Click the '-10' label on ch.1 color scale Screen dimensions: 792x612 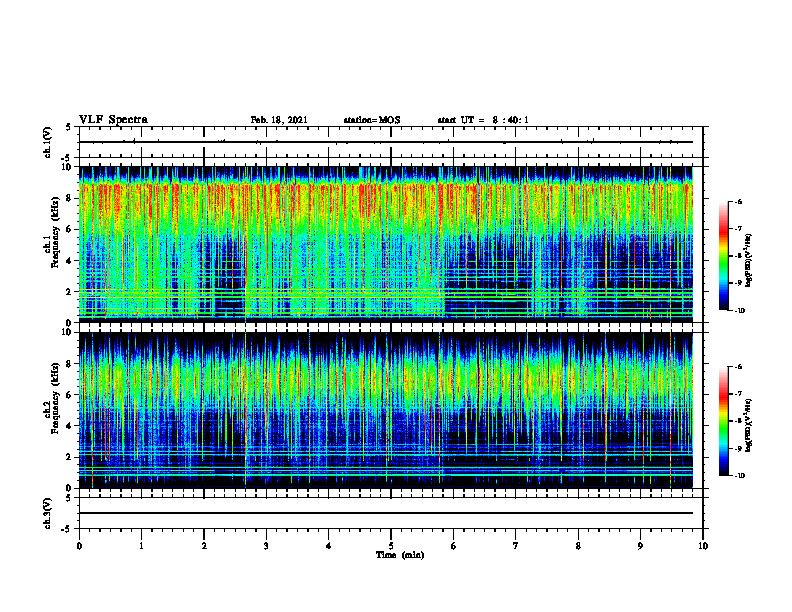[738, 311]
